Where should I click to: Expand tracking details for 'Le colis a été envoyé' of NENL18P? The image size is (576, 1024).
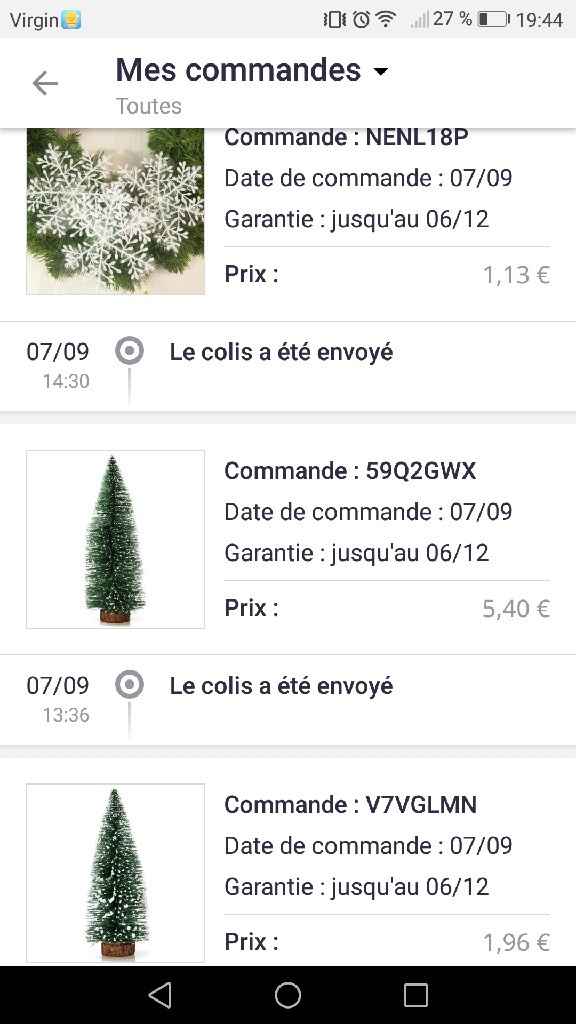[x=282, y=351]
